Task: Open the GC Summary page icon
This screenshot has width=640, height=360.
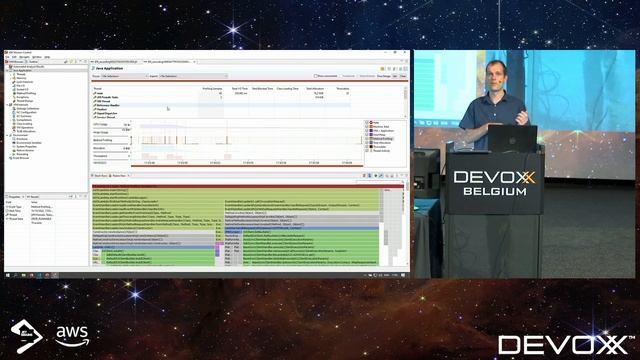Action: (x=14, y=116)
